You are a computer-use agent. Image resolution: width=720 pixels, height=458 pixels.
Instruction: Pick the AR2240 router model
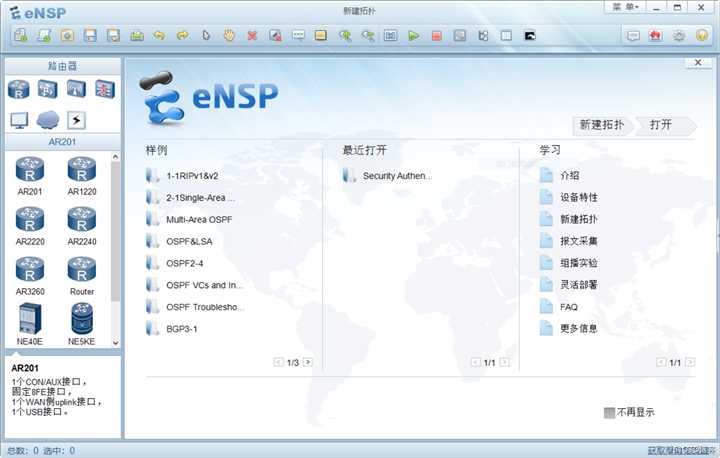point(82,226)
